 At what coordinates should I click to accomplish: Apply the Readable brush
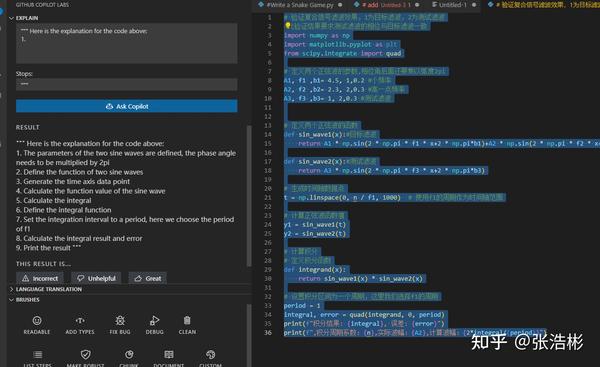[x=37, y=325]
